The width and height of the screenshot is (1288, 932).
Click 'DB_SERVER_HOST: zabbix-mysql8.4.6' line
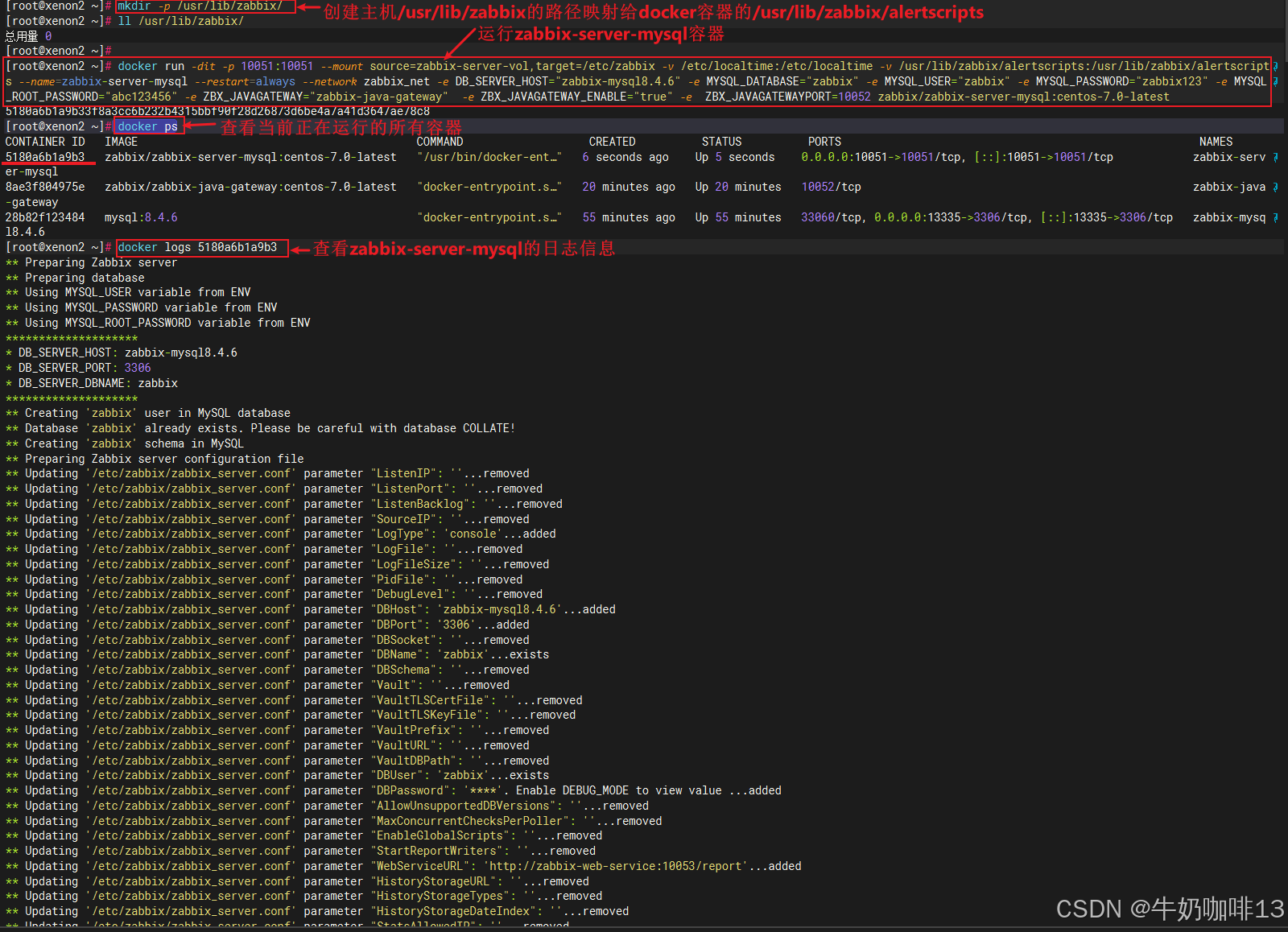pyautogui.click(x=122, y=353)
